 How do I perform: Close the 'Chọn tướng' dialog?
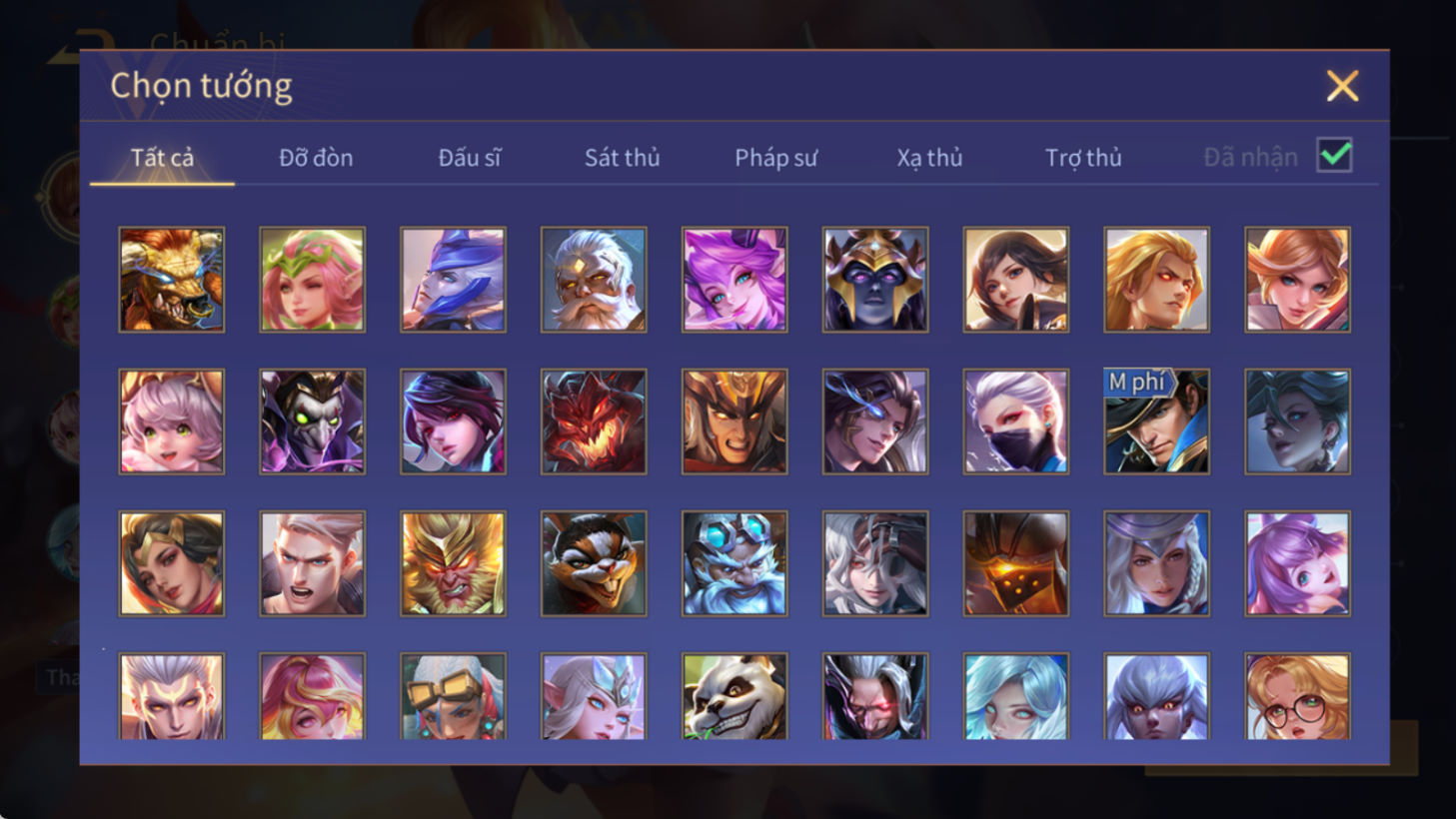[x=1342, y=86]
